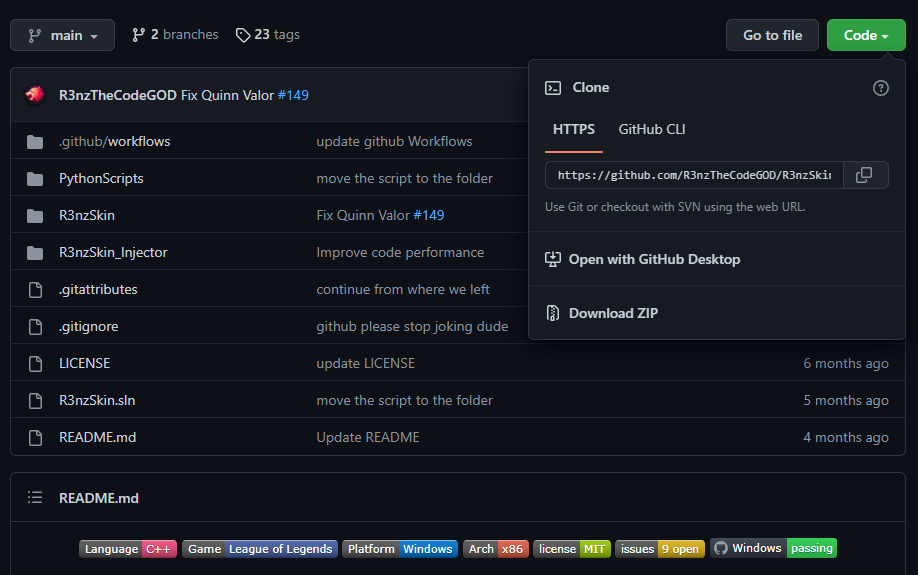Open 'continue from where we left' commit
This screenshot has width=918, height=575.
[x=403, y=289]
